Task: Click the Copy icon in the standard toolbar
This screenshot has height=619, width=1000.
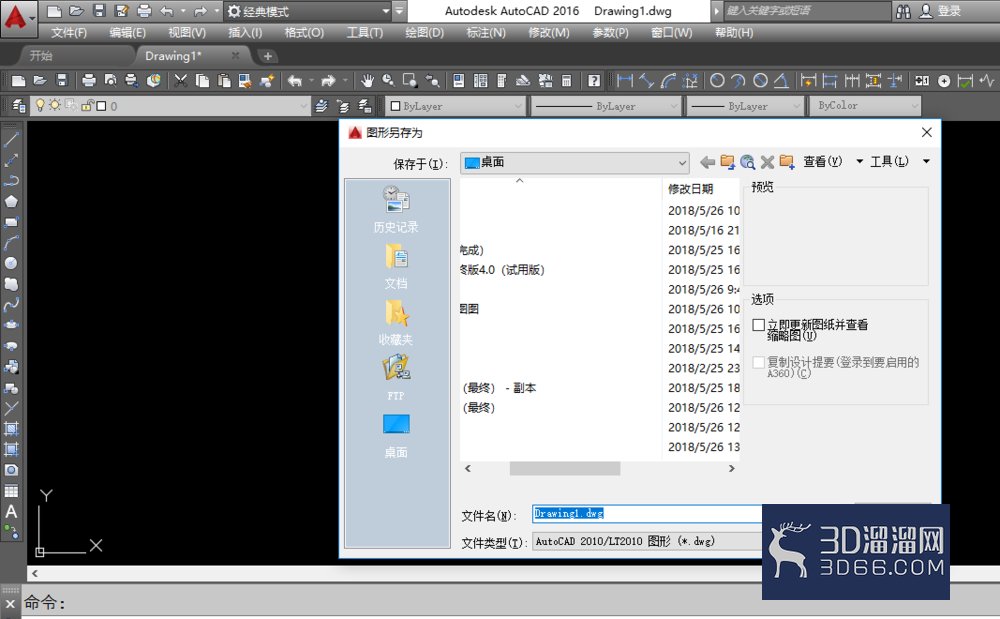Action: point(202,81)
